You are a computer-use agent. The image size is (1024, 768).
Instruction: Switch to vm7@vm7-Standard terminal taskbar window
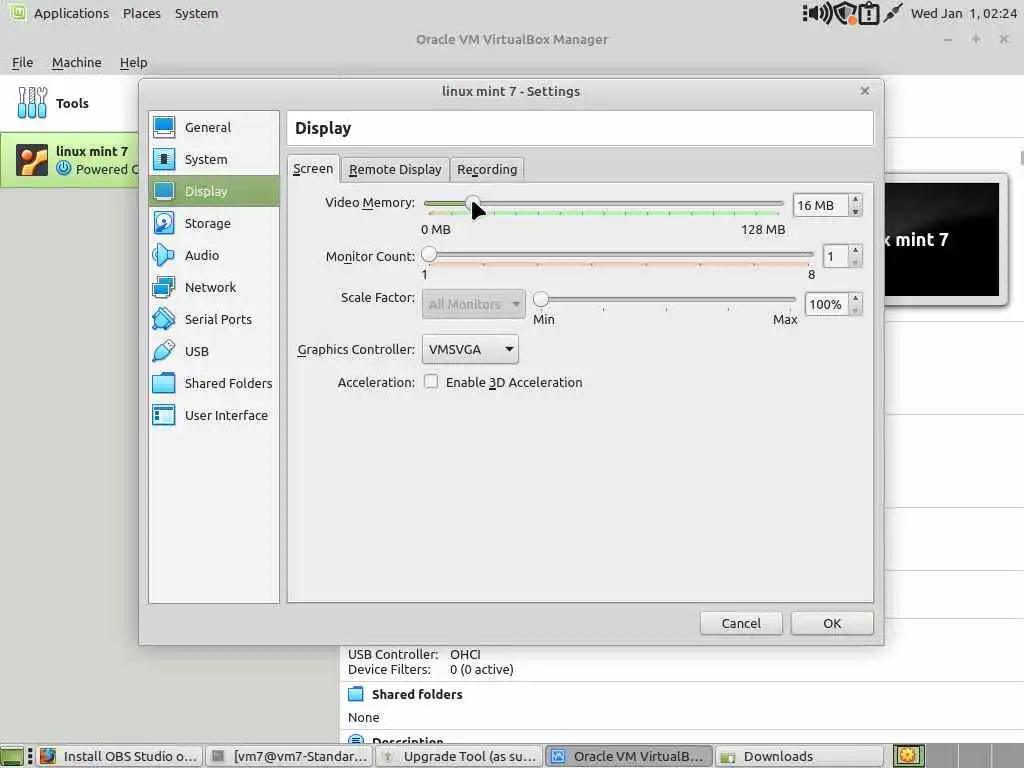(x=289, y=756)
